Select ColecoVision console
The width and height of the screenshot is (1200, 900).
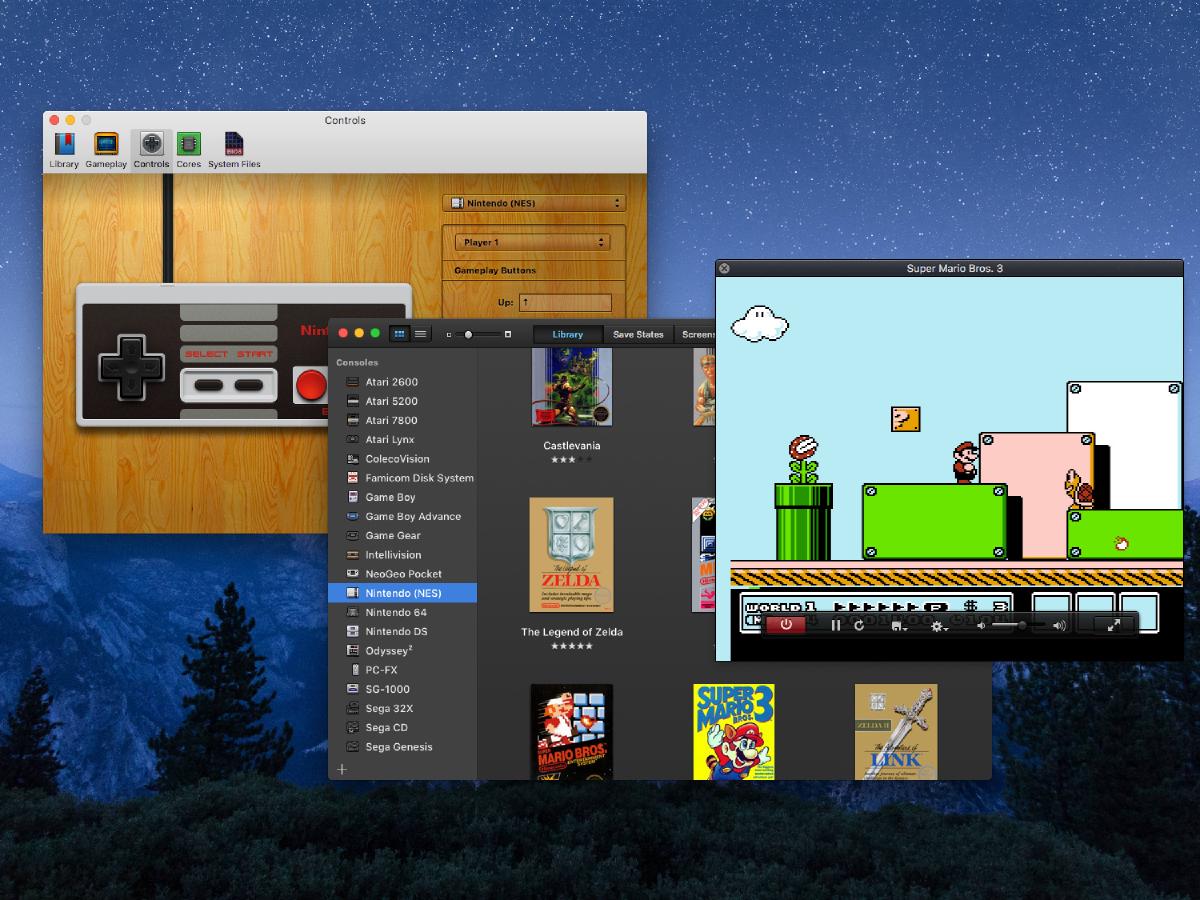point(403,459)
